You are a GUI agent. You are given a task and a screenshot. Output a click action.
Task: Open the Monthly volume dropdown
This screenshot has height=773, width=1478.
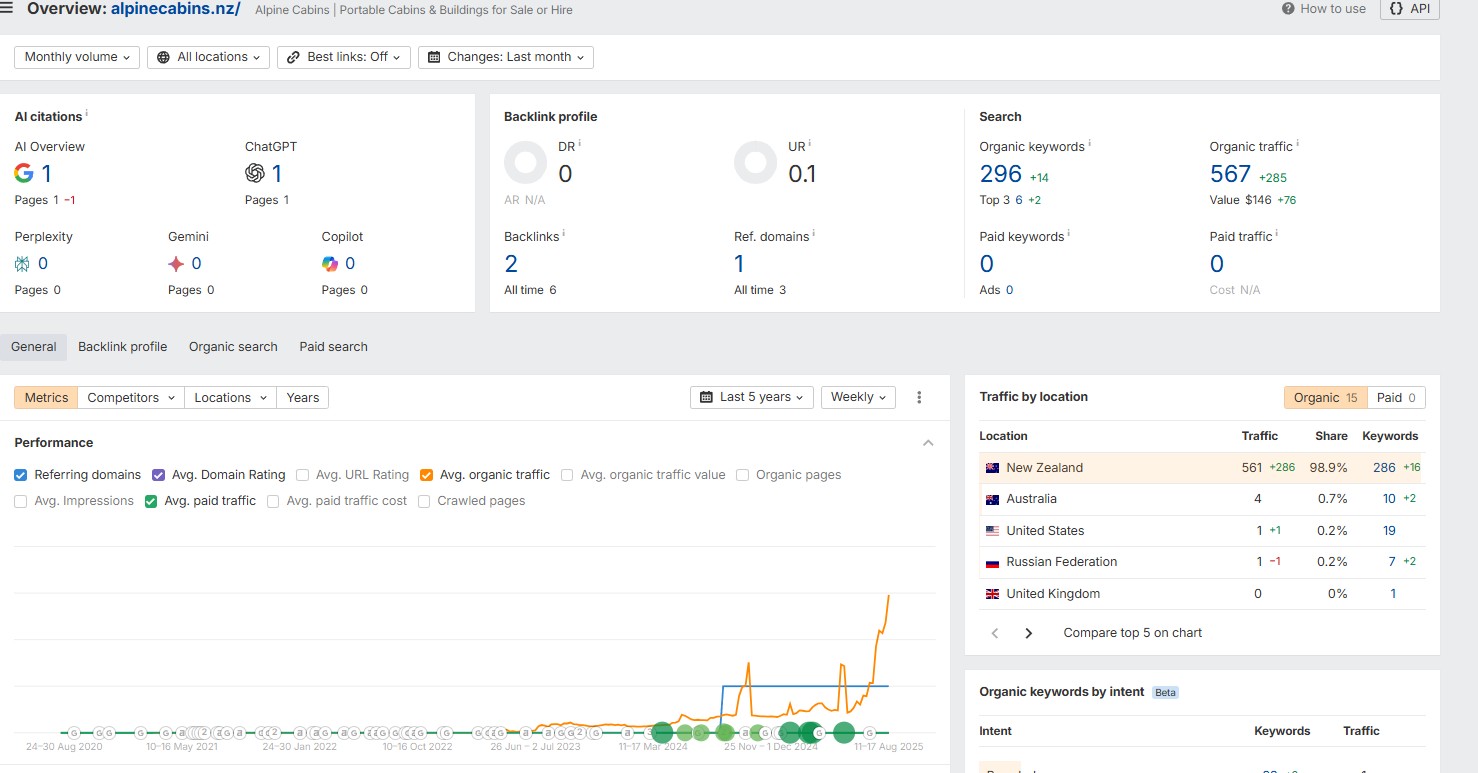click(77, 57)
